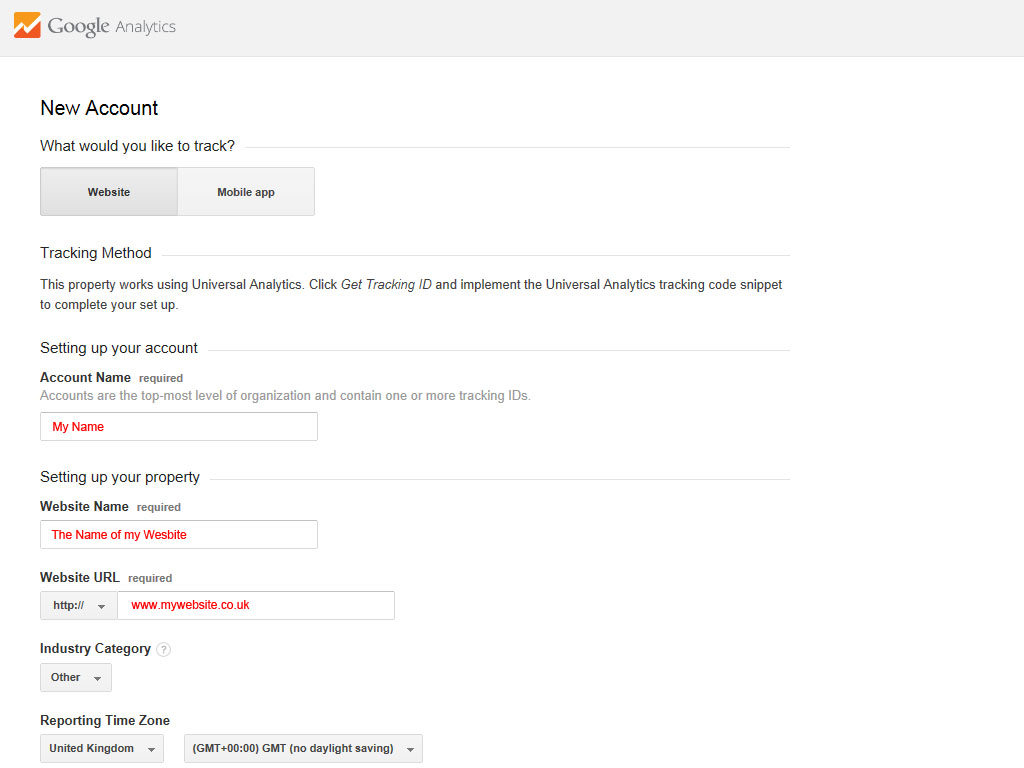Click the arrow on time zone selector
This screenshot has width=1024, height=768.
click(x=410, y=750)
